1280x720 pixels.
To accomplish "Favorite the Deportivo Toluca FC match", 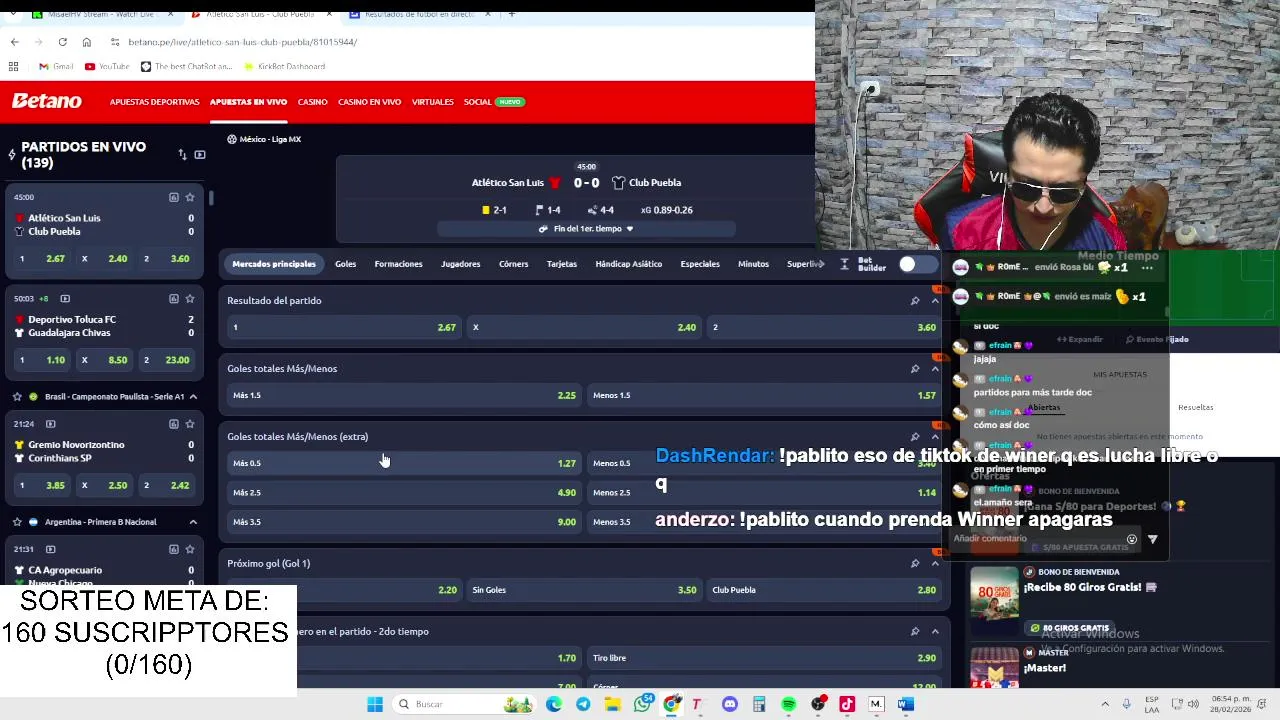I will 190,299.
